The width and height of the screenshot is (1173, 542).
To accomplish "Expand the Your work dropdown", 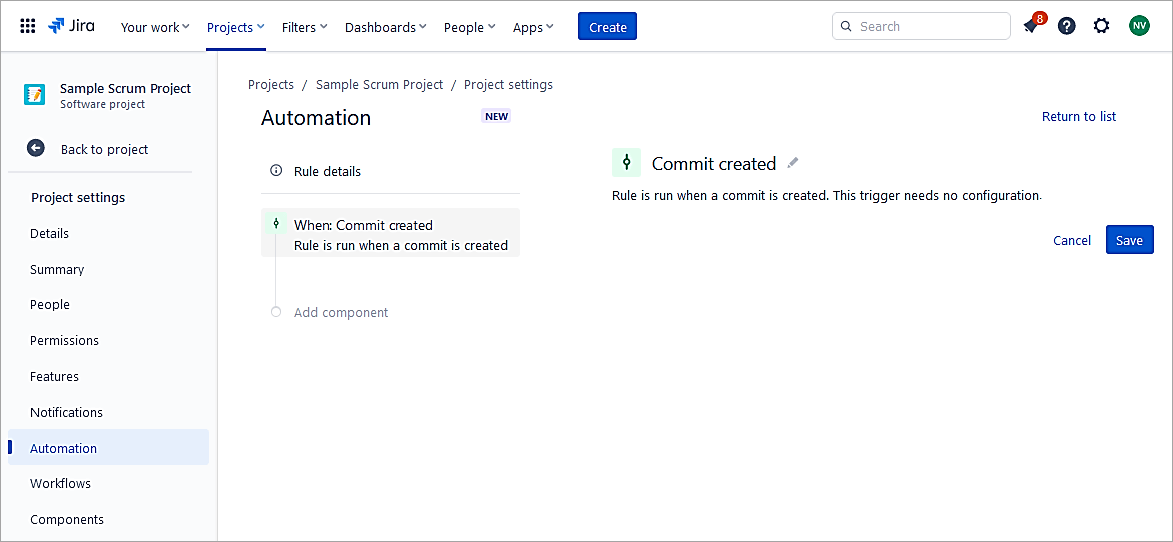I will 155,27.
